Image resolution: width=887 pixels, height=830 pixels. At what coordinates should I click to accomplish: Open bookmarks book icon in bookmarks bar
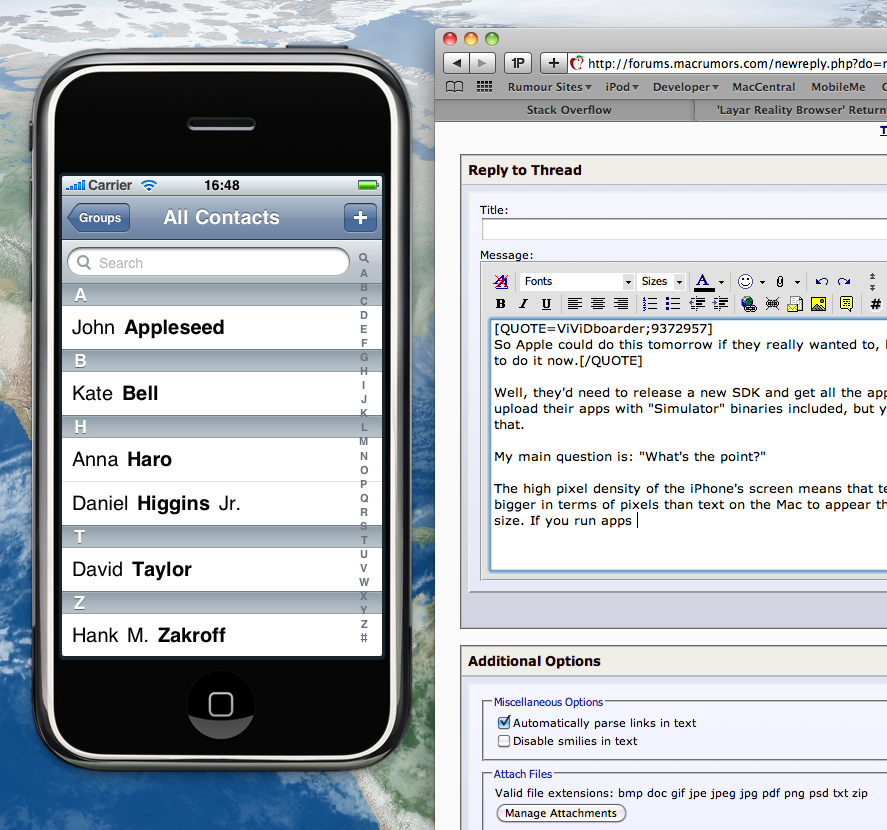coord(454,87)
